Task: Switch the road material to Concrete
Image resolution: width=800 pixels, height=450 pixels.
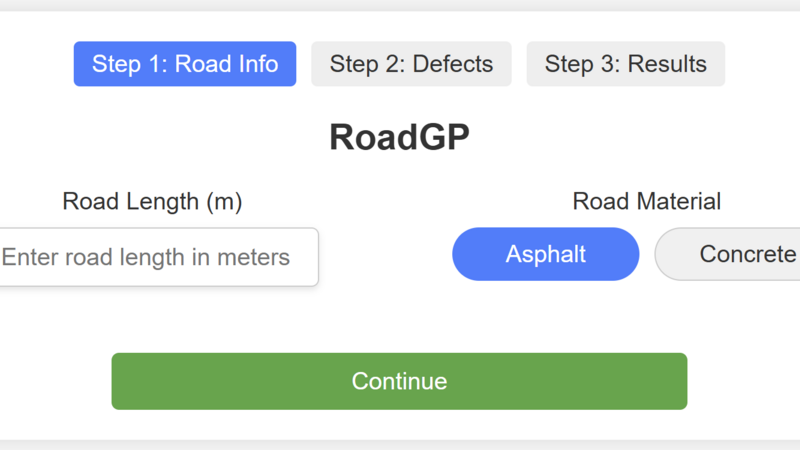Action: tap(735, 254)
